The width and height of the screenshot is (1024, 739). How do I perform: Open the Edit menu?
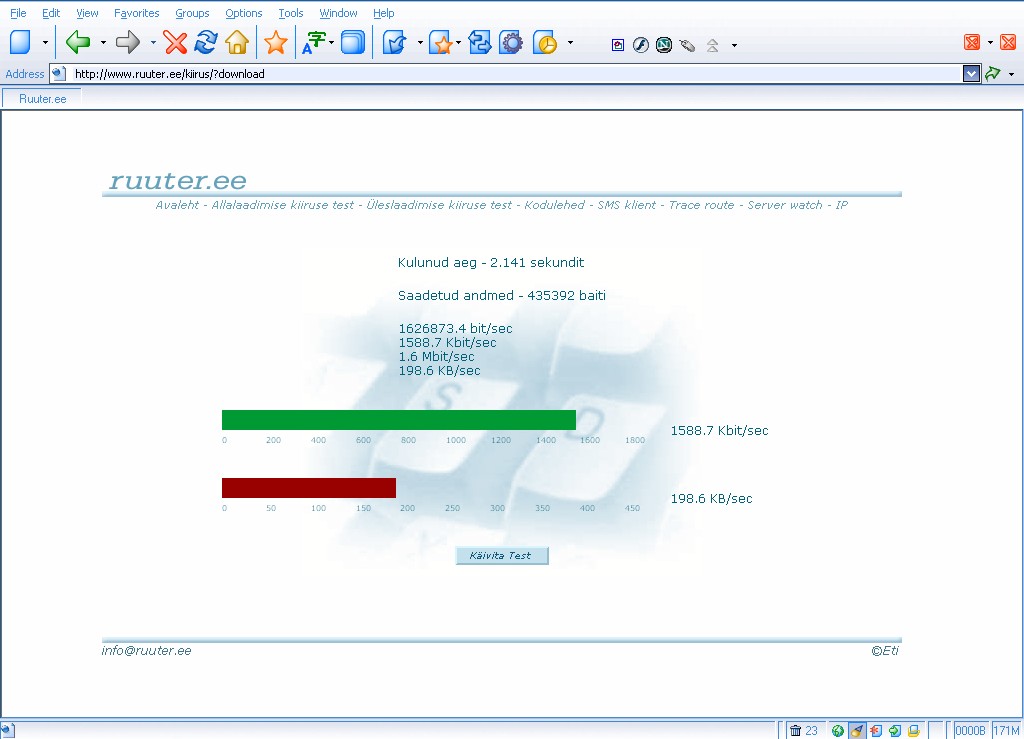pyautogui.click(x=51, y=13)
